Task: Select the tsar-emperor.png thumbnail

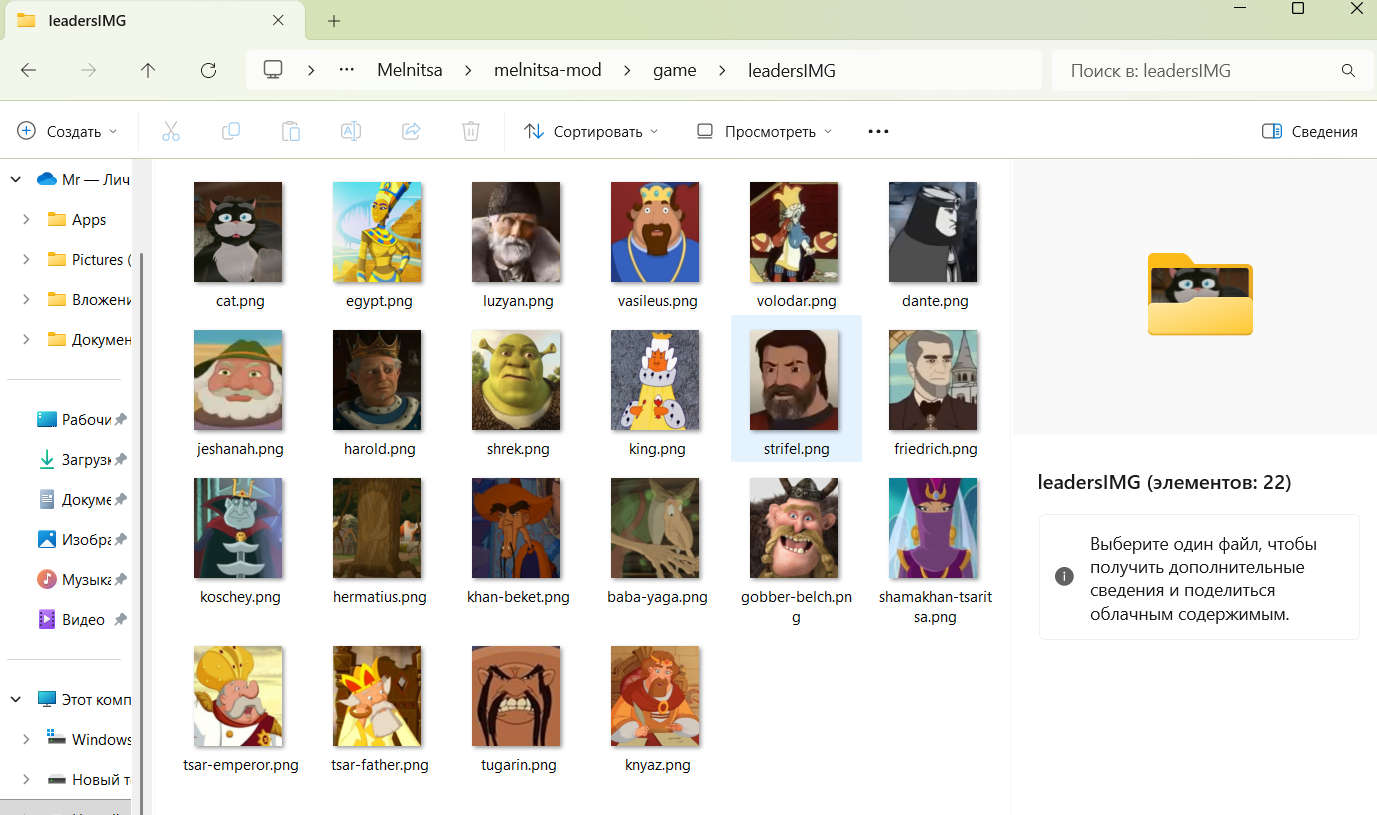Action: pyautogui.click(x=238, y=696)
